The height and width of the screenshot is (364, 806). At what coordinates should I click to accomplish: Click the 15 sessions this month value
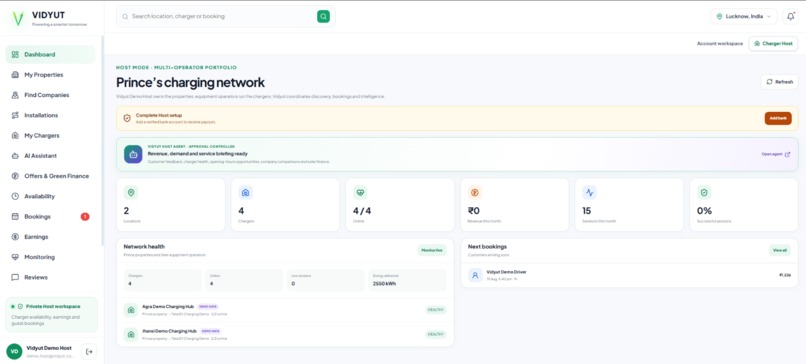click(x=587, y=211)
